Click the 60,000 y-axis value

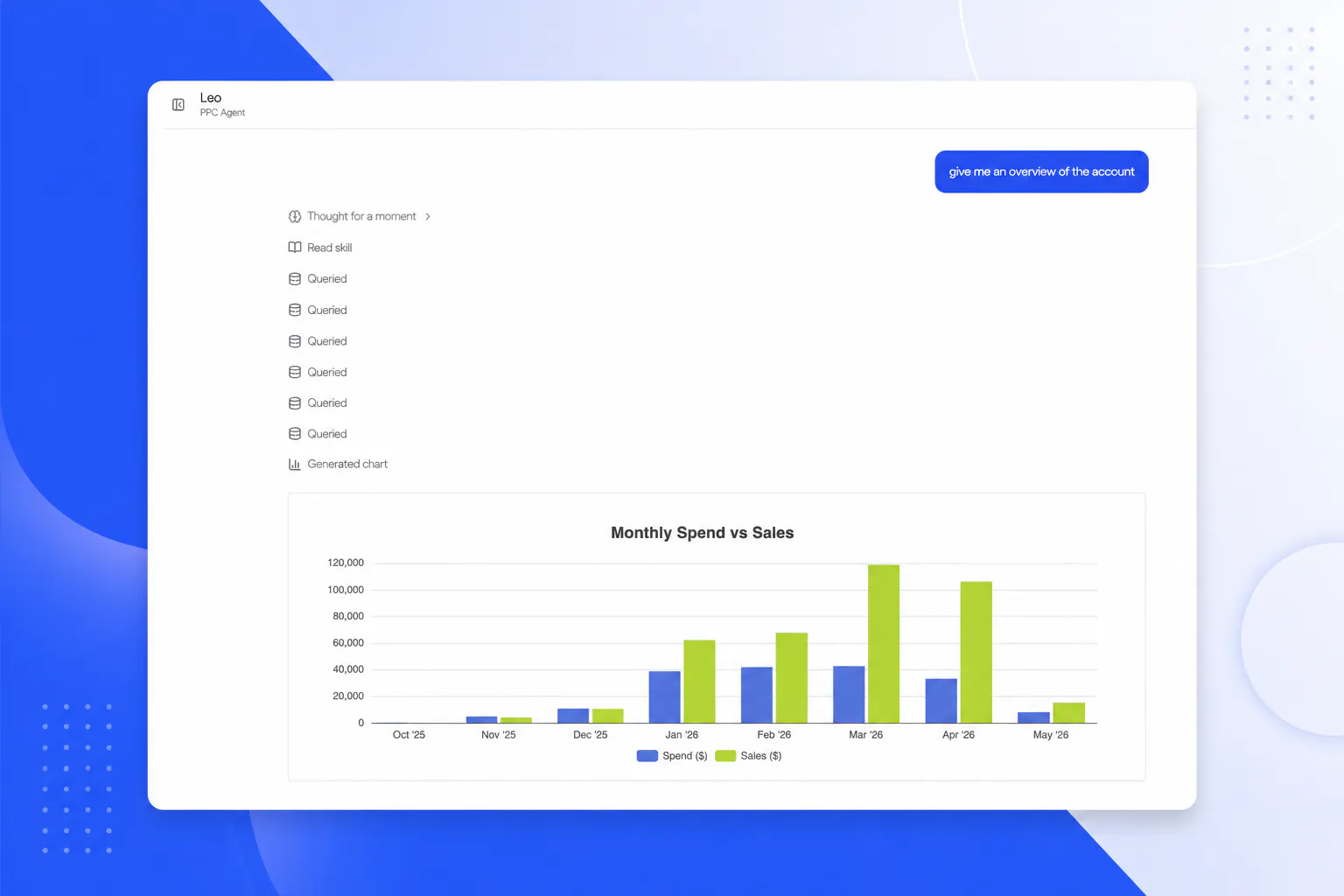[x=348, y=643]
